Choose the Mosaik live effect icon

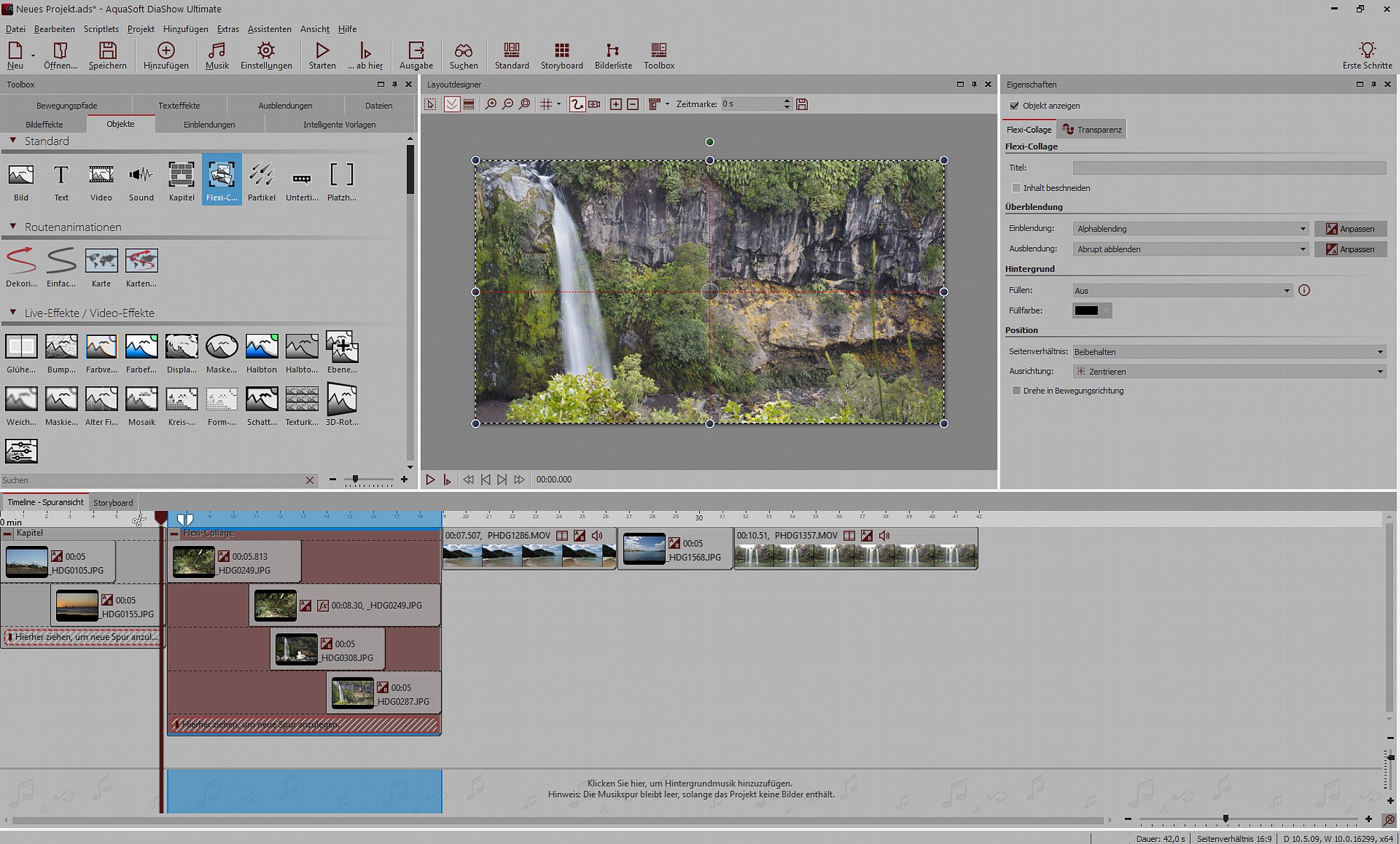[141, 400]
